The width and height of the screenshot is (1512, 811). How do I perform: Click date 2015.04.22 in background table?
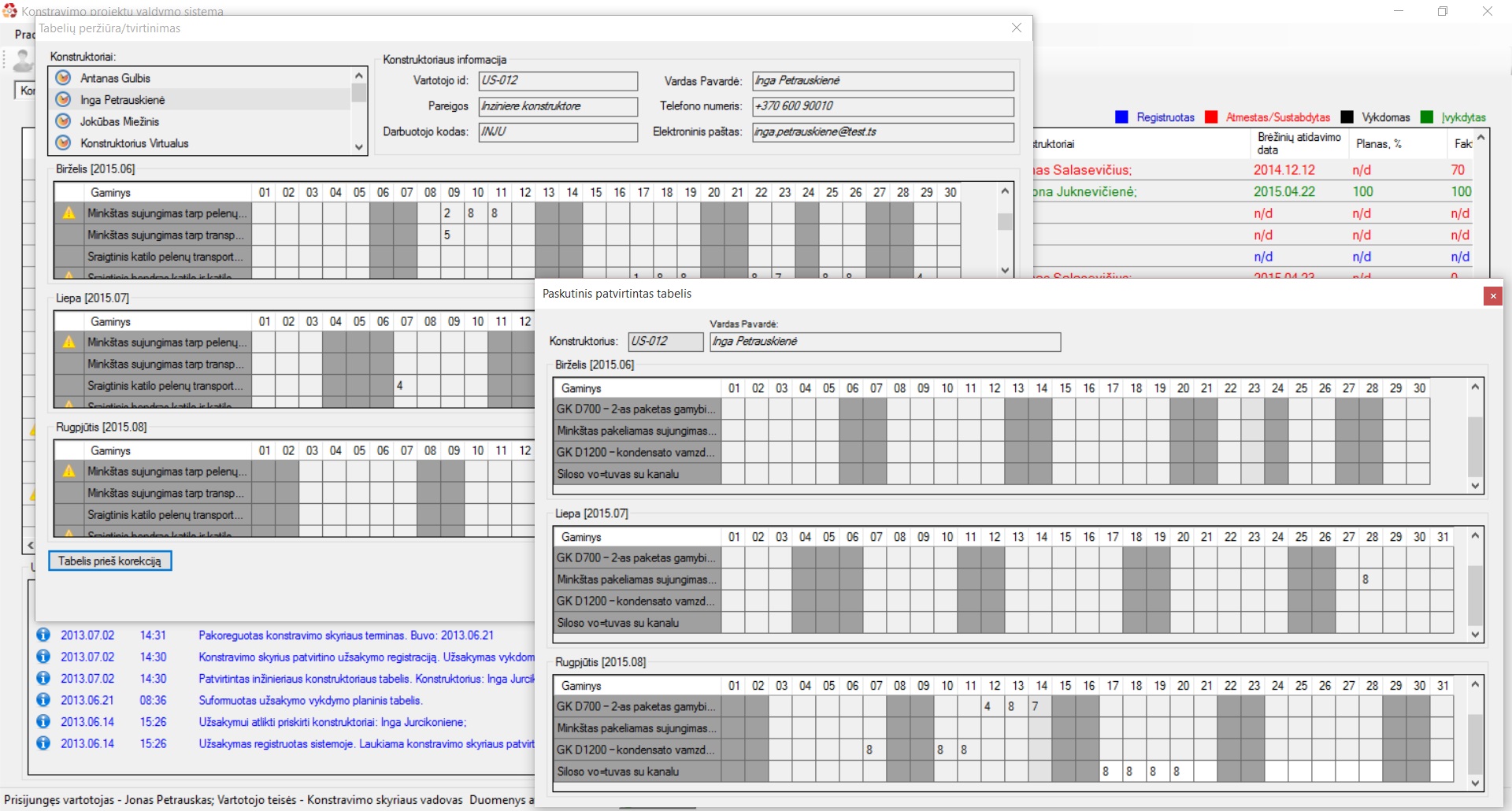pos(1284,191)
